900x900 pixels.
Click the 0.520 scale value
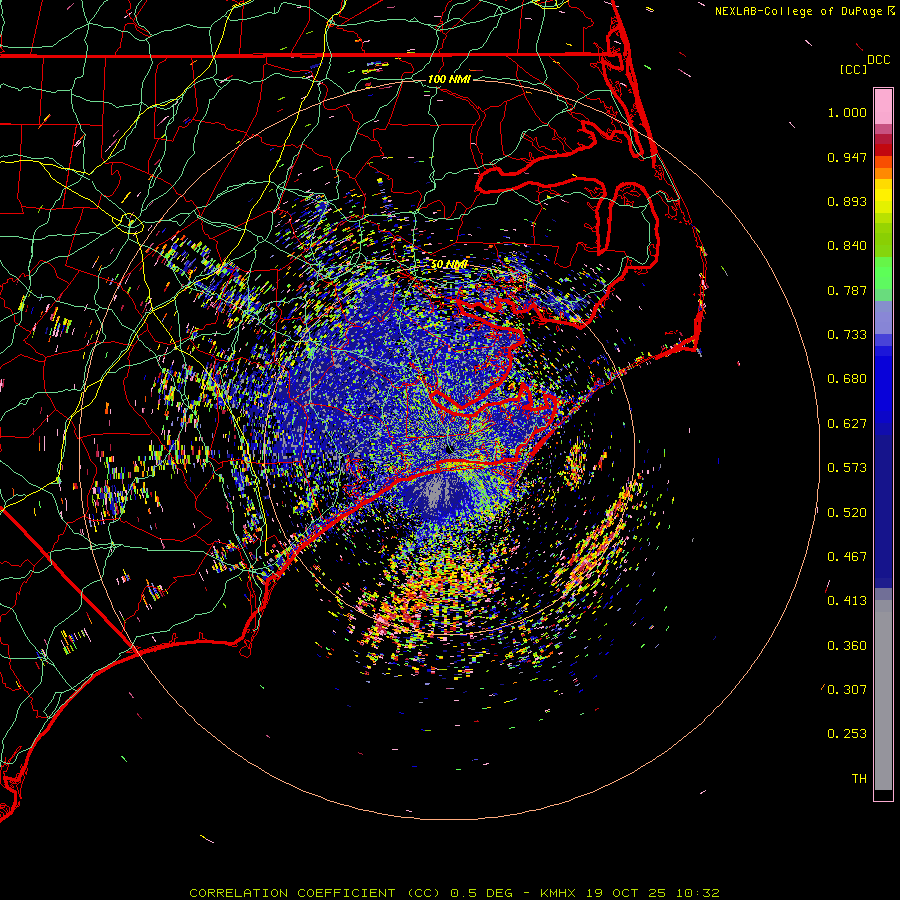(847, 513)
